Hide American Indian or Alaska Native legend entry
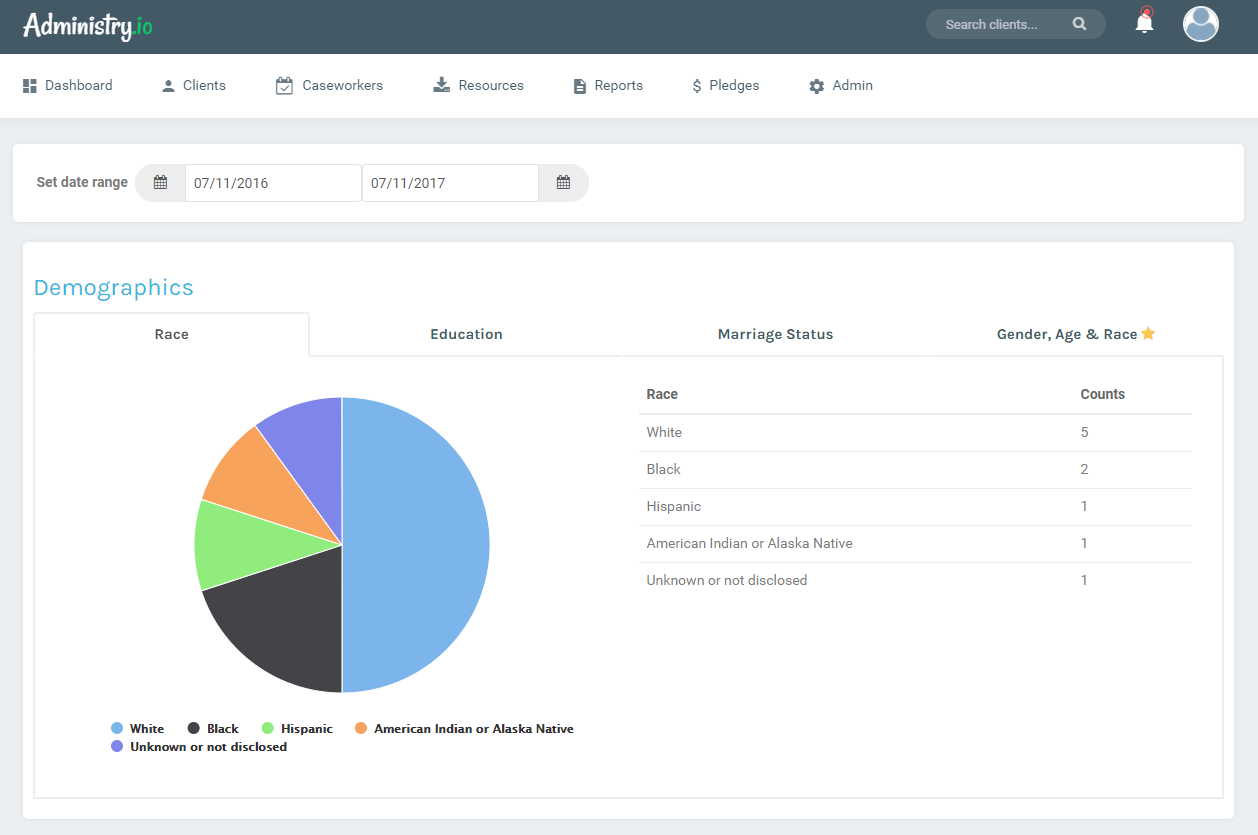The height and width of the screenshot is (835, 1258). pos(464,729)
